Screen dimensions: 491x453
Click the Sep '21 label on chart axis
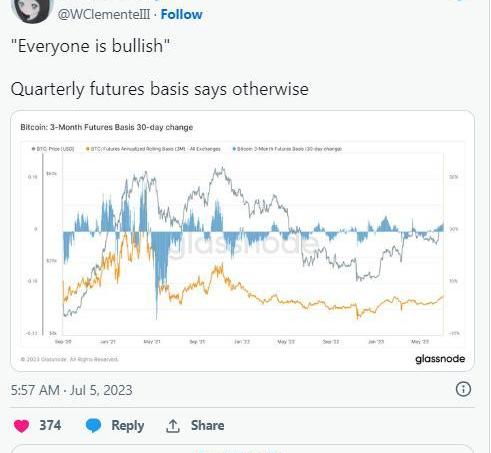tap(197, 342)
